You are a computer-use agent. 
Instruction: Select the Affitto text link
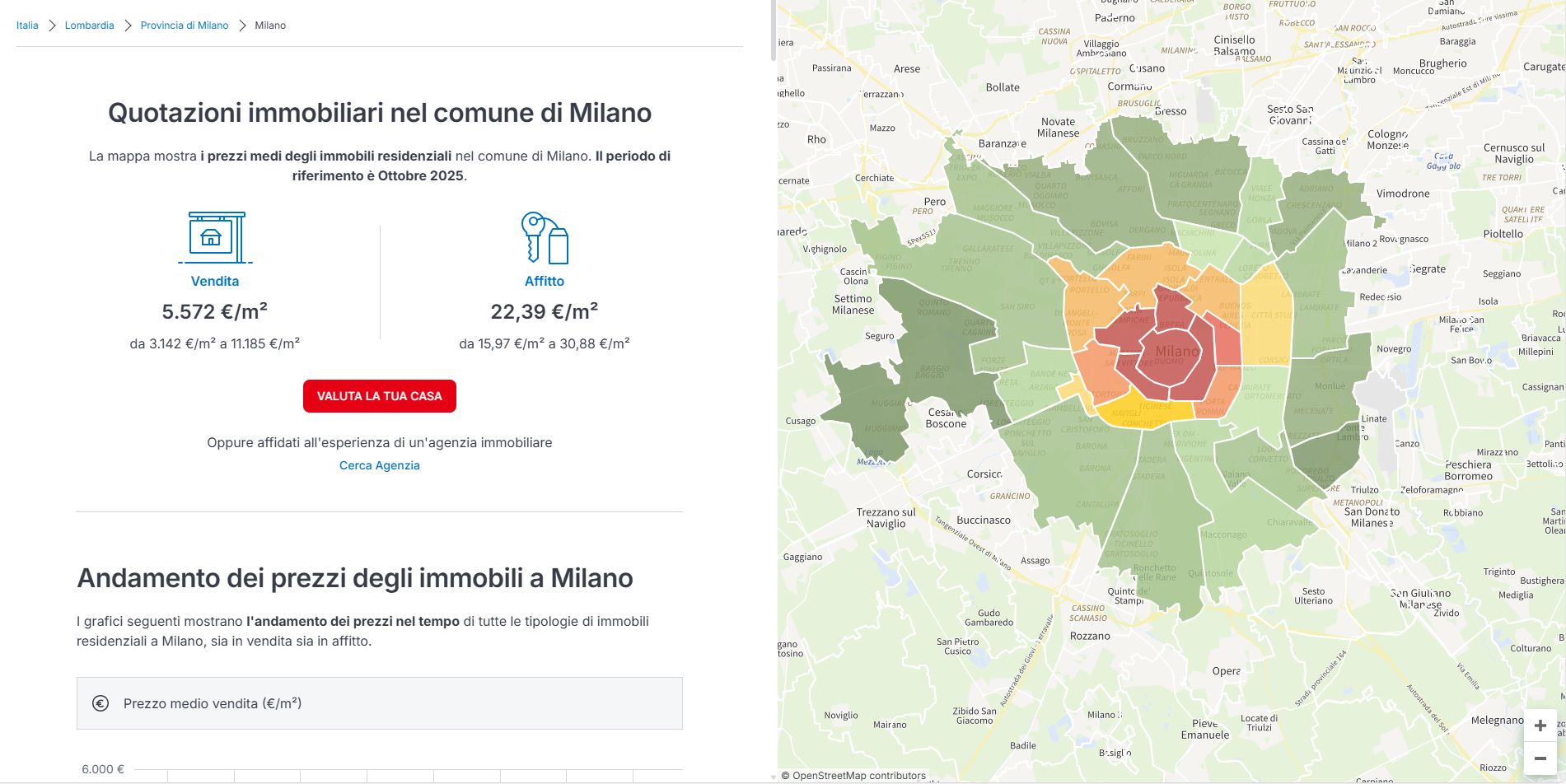545,281
